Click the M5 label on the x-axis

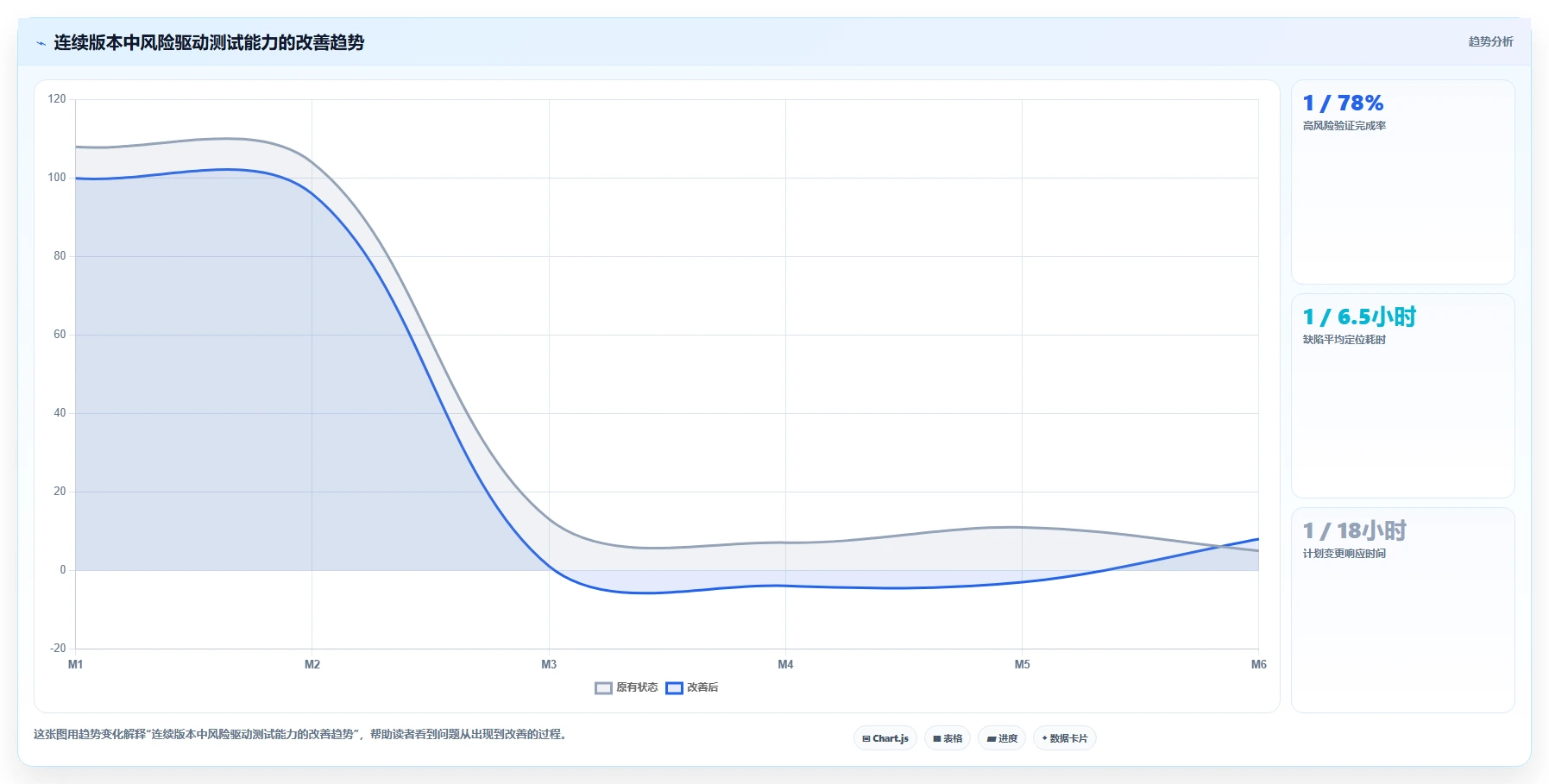[x=1022, y=664]
